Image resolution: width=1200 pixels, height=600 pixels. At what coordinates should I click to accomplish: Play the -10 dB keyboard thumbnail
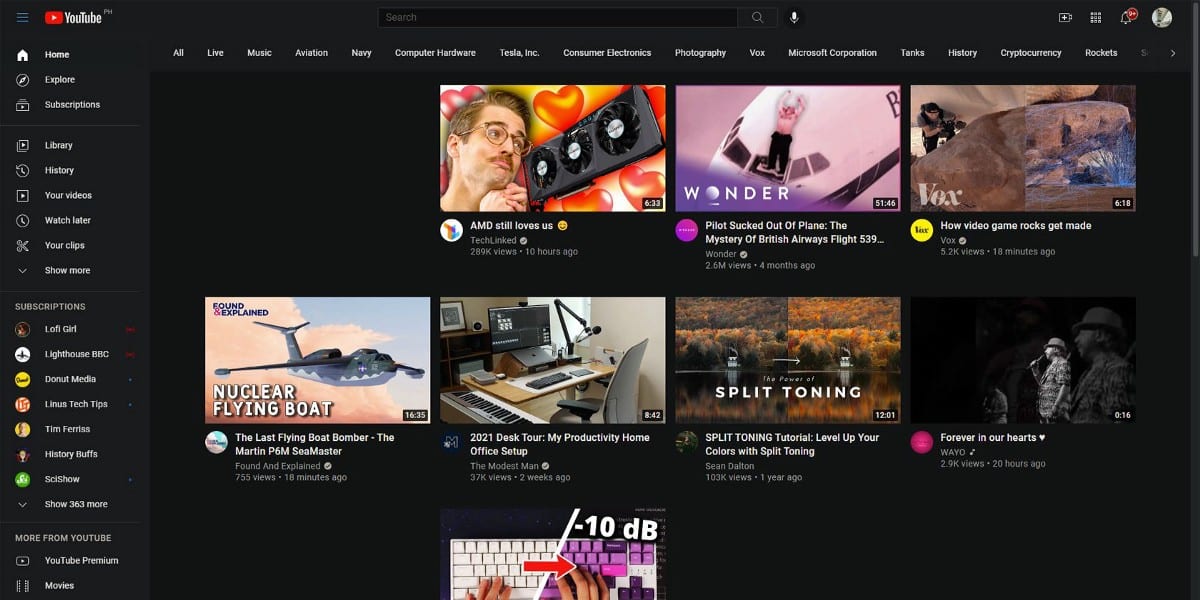point(553,554)
